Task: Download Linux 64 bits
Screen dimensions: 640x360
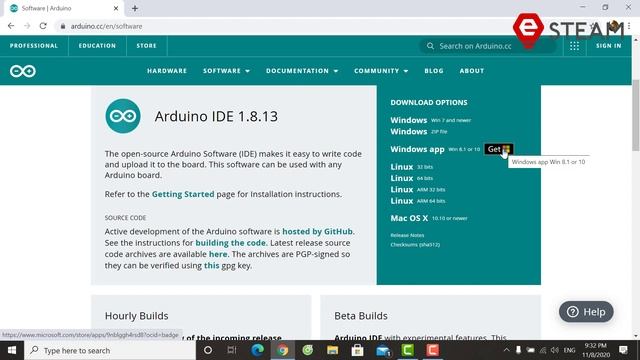Action: click(x=411, y=178)
